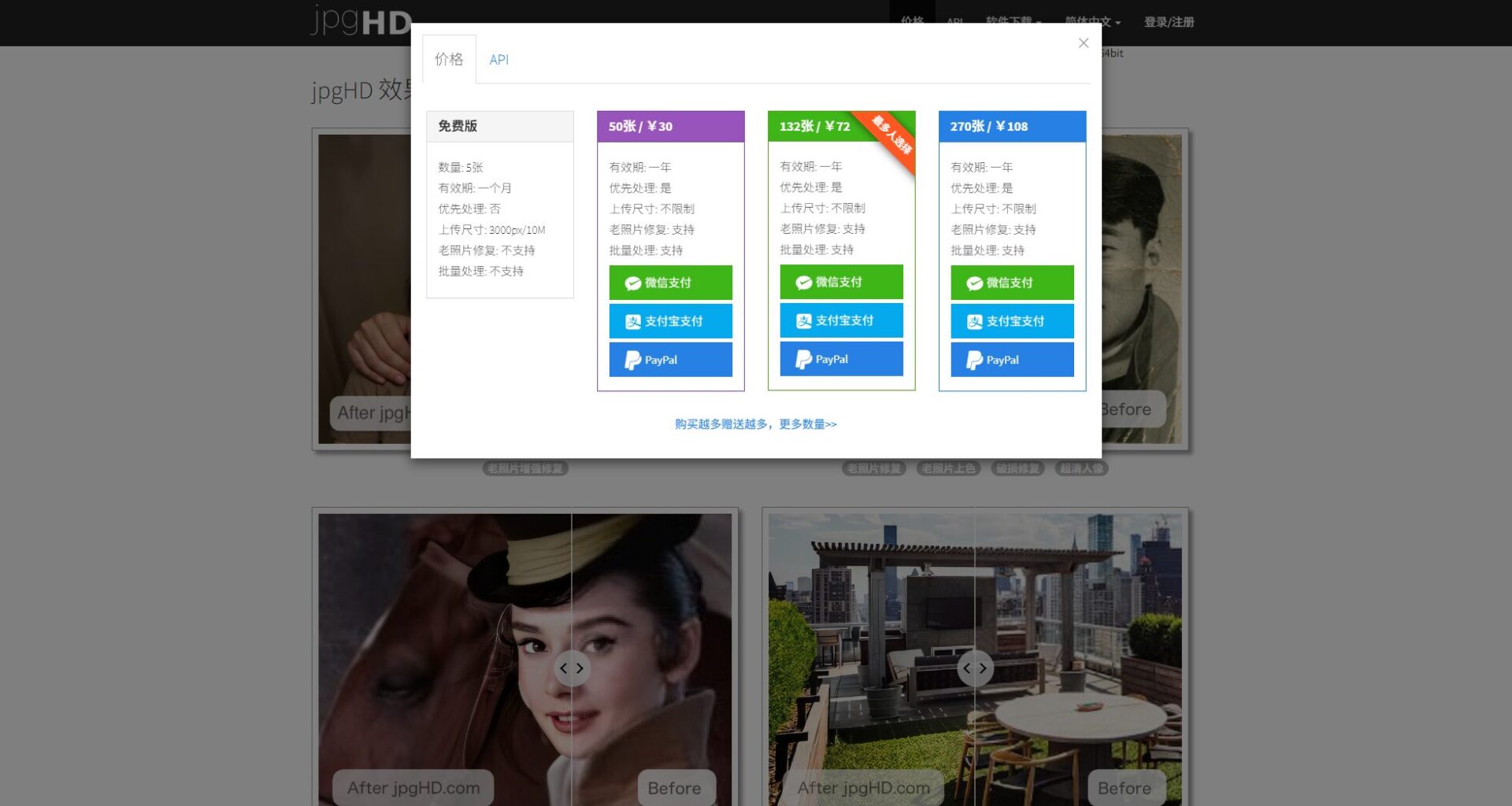Click the 登录/注册 link

coord(1169,22)
